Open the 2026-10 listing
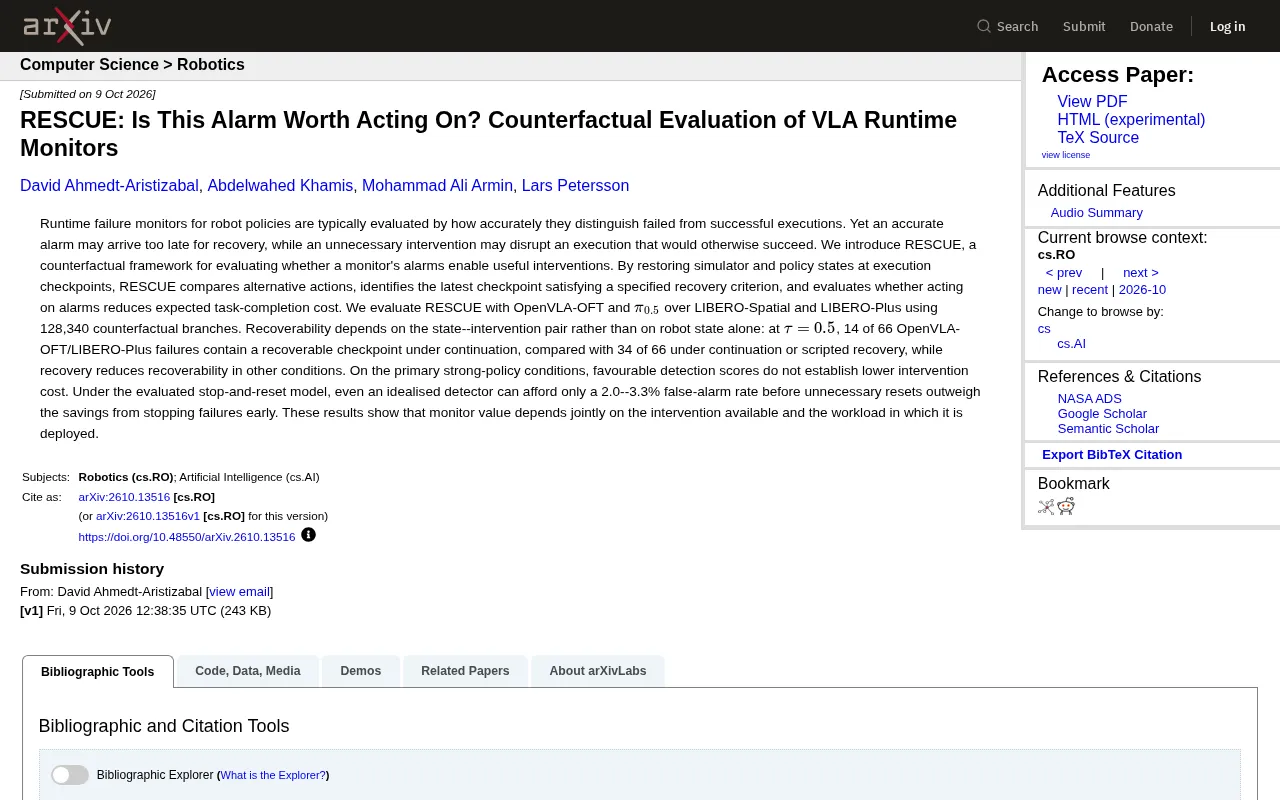 tap(1142, 290)
